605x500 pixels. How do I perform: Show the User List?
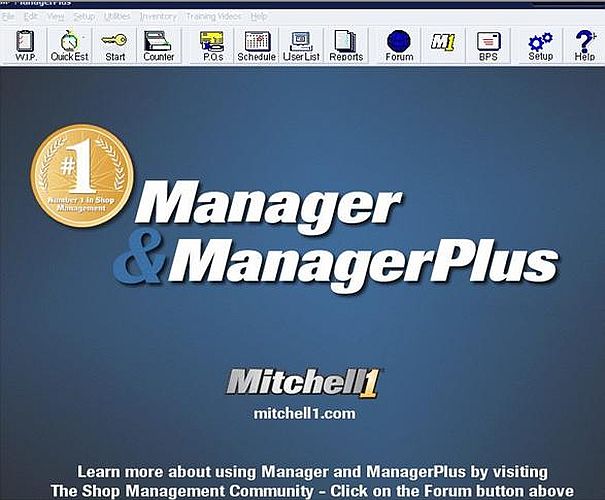pyautogui.click(x=301, y=46)
